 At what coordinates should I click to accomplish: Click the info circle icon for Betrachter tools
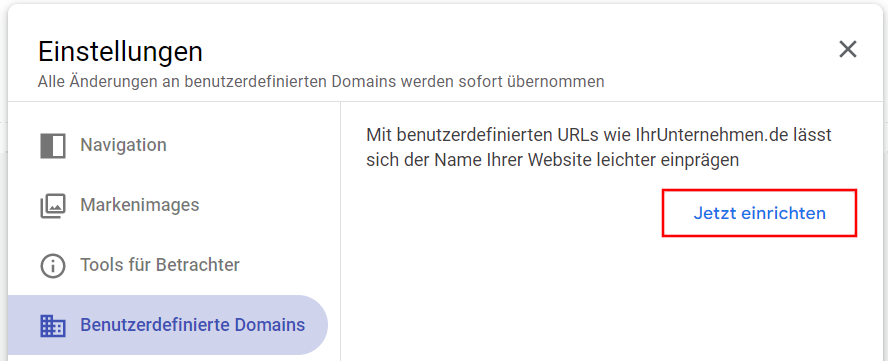click(53, 265)
